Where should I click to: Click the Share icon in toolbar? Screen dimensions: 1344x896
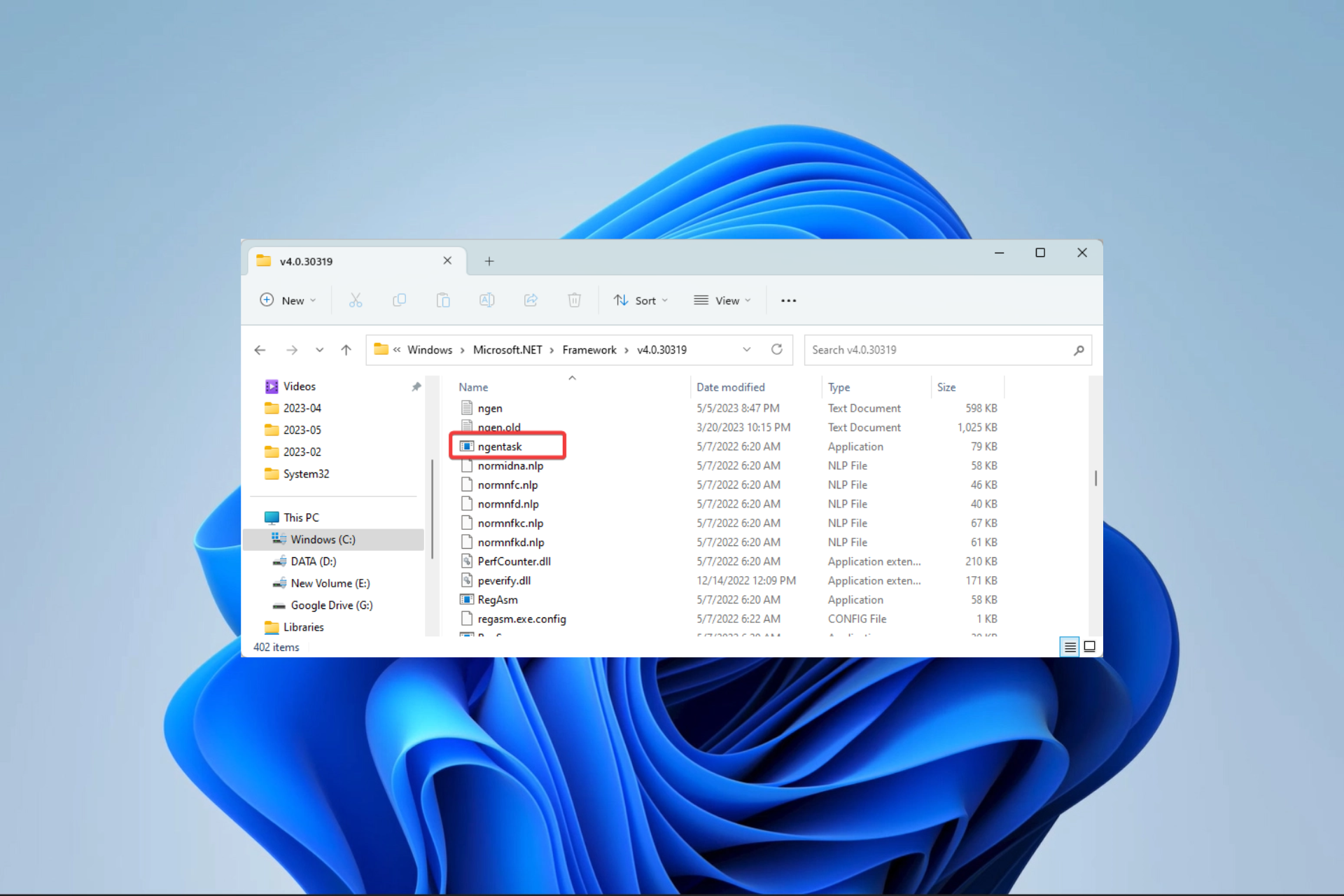(531, 300)
